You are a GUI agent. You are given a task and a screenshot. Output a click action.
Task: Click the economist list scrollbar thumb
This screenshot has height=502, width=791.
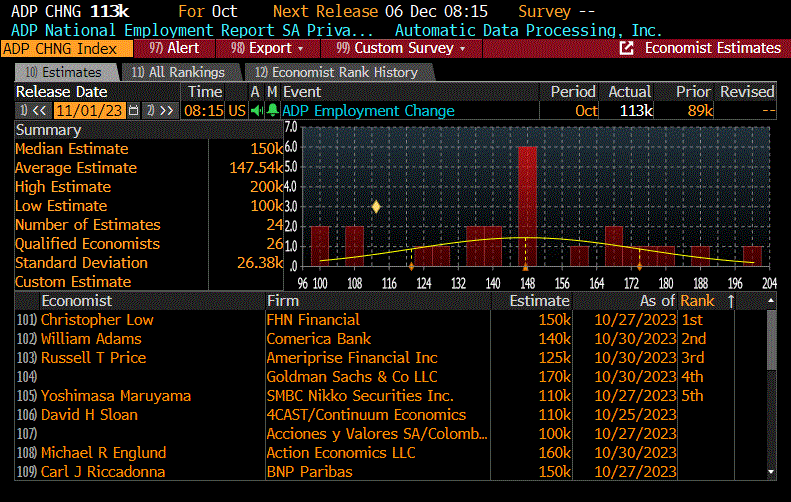[771, 341]
